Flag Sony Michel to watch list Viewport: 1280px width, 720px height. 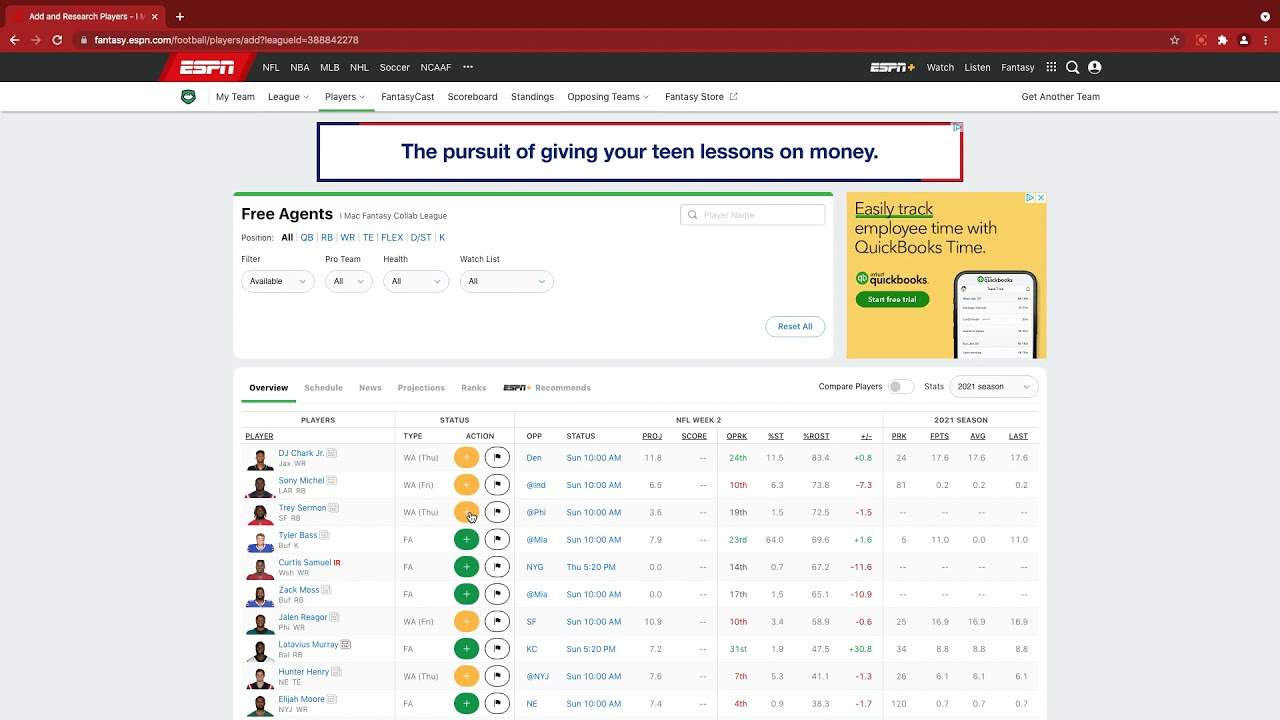(x=497, y=485)
